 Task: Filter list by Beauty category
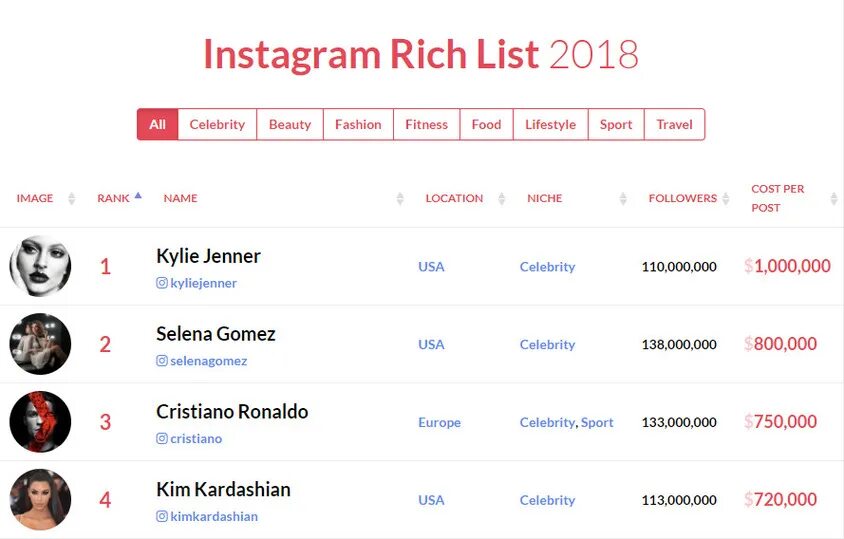[290, 124]
